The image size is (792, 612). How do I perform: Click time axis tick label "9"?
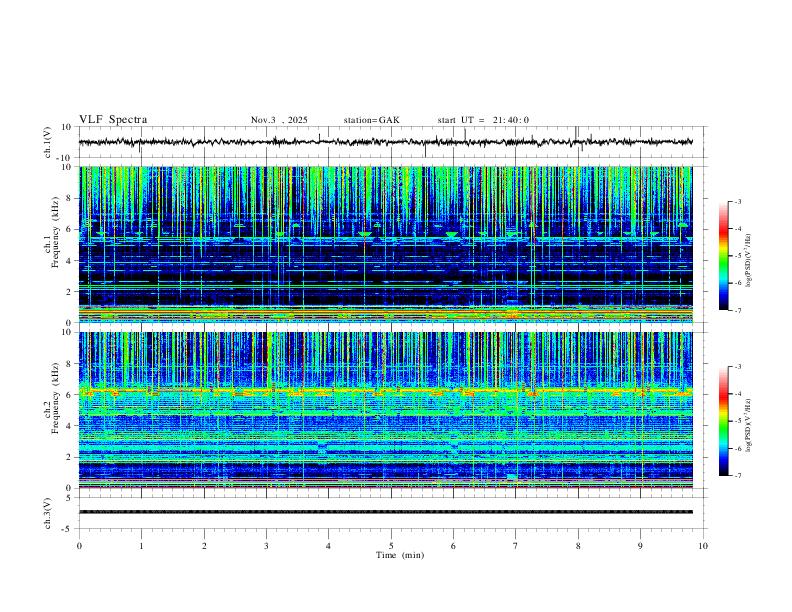click(640, 546)
